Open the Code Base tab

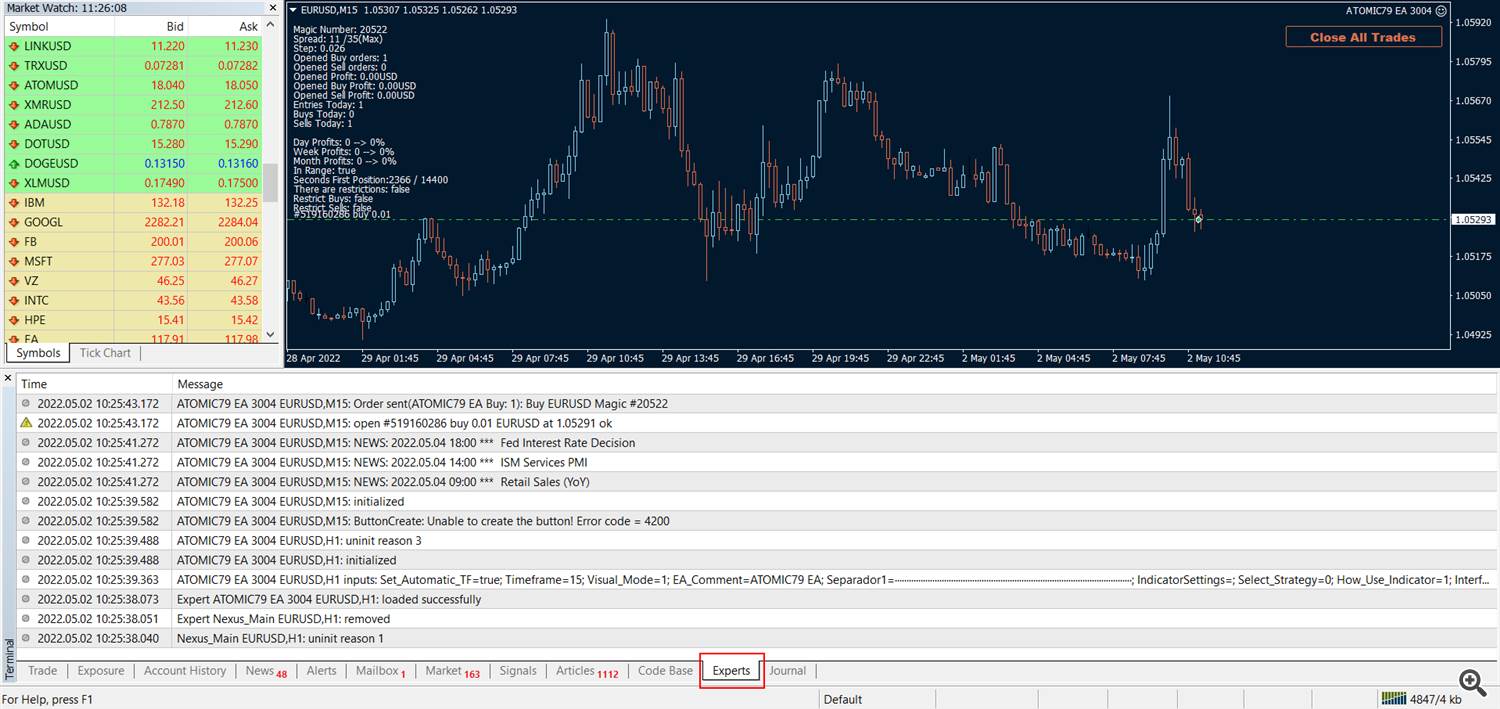click(x=665, y=671)
